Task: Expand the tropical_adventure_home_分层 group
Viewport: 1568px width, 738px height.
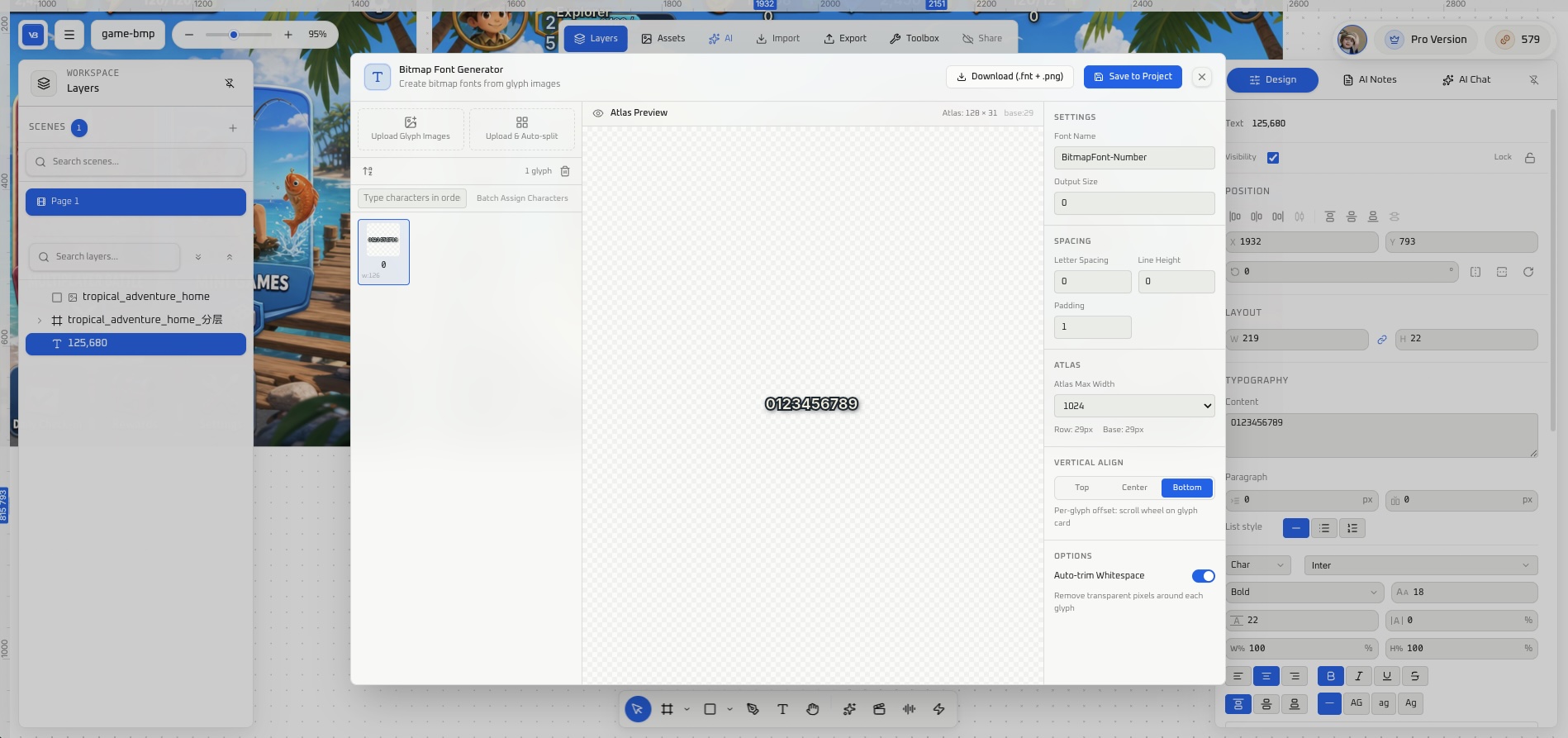Action: click(40, 321)
